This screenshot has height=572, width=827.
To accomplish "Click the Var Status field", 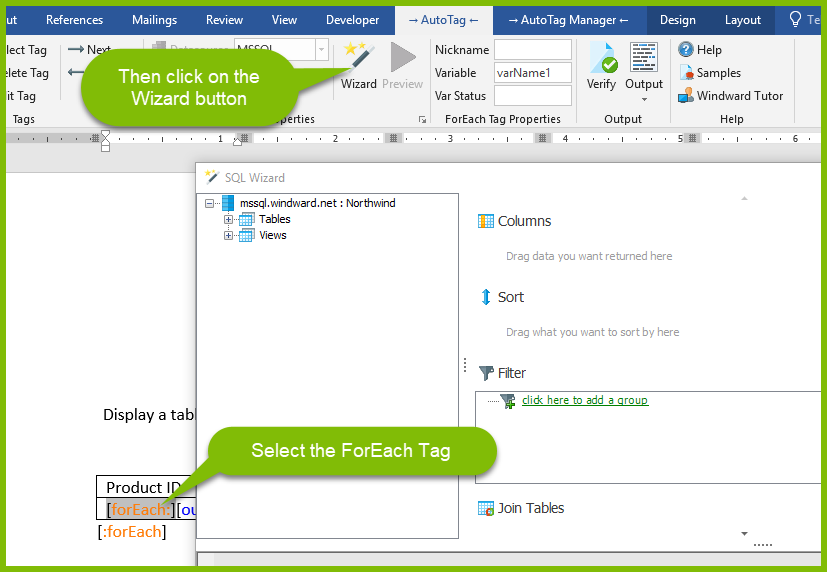I will click(533, 96).
